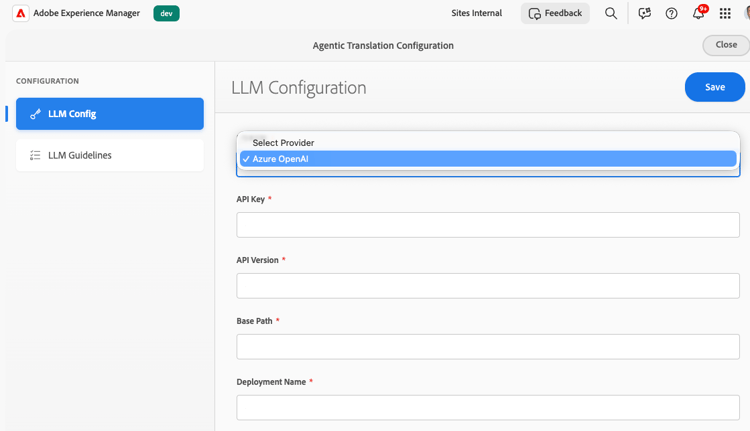Click the LLM Guidelines list icon
750x431 pixels.
click(x=35, y=155)
